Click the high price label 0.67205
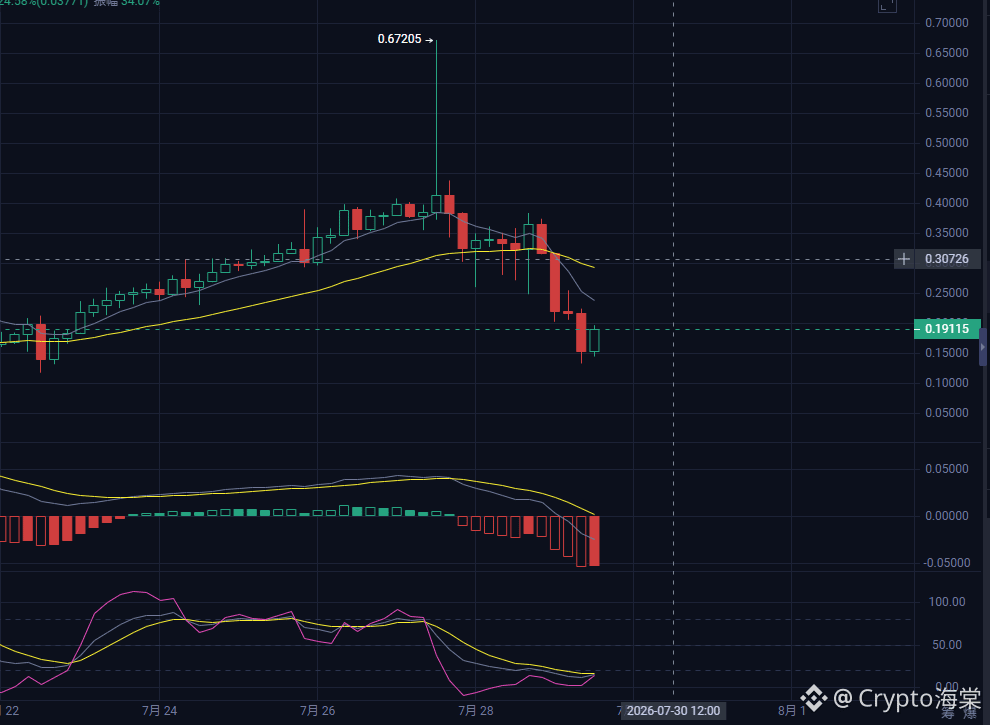Screen dimensions: 990x725 click(x=399, y=39)
